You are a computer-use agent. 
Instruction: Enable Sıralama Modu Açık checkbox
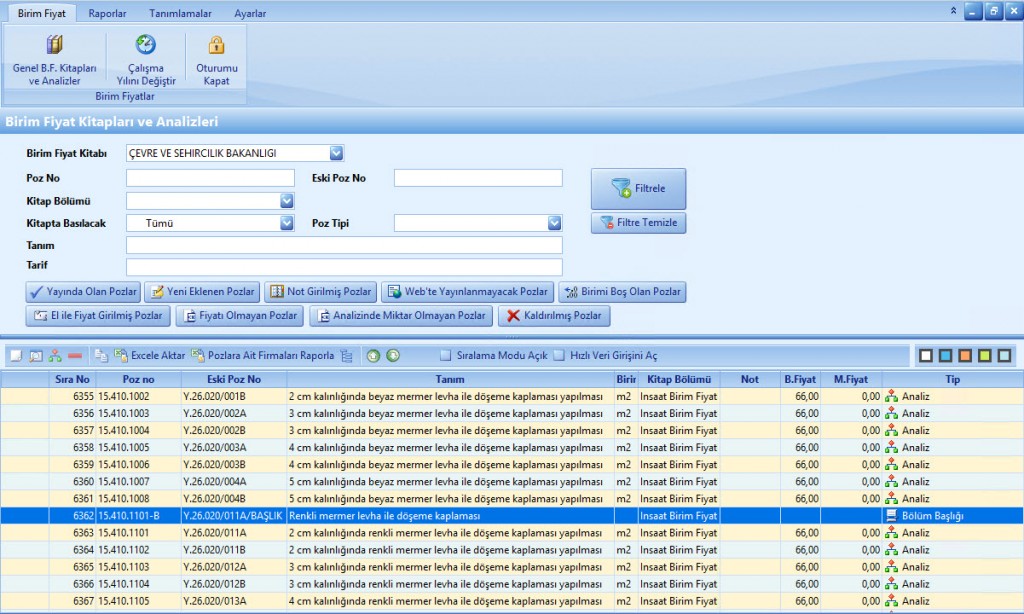tap(447, 355)
